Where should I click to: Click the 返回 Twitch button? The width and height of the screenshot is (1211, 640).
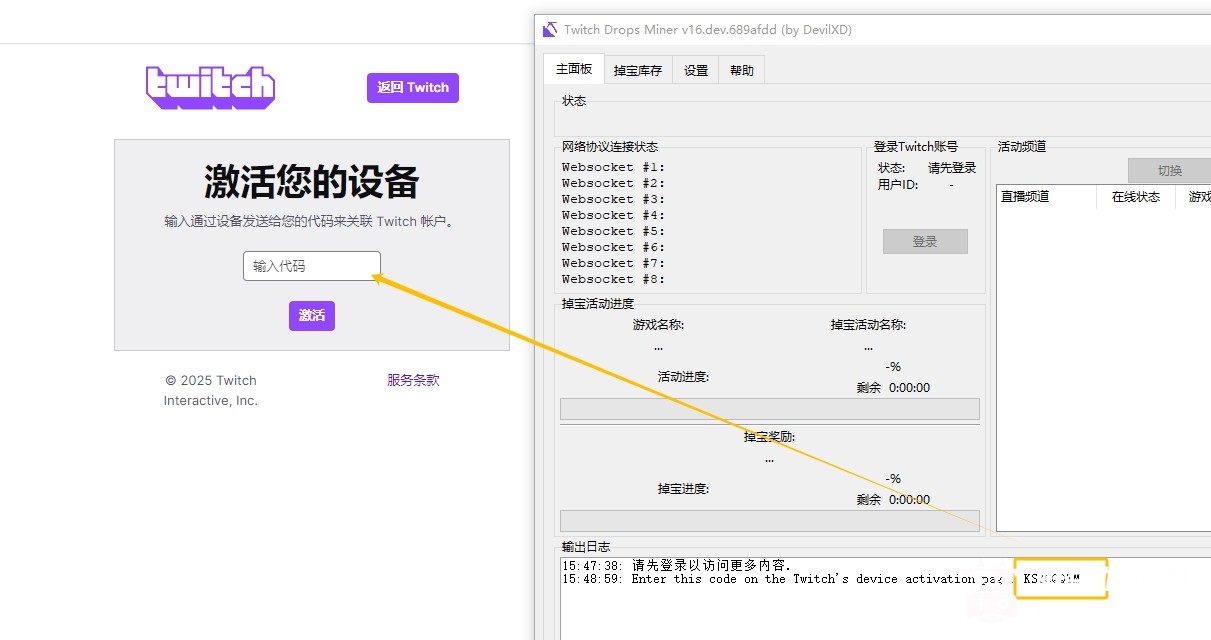413,88
